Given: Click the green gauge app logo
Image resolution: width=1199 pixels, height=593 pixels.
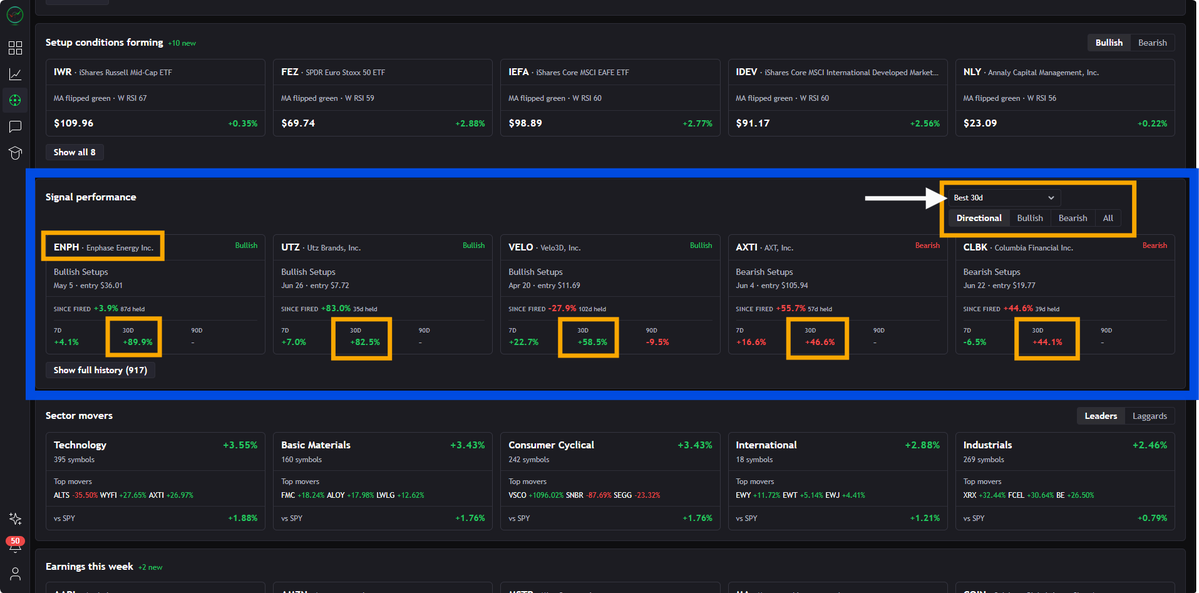Looking at the screenshot, I should tap(15, 15).
